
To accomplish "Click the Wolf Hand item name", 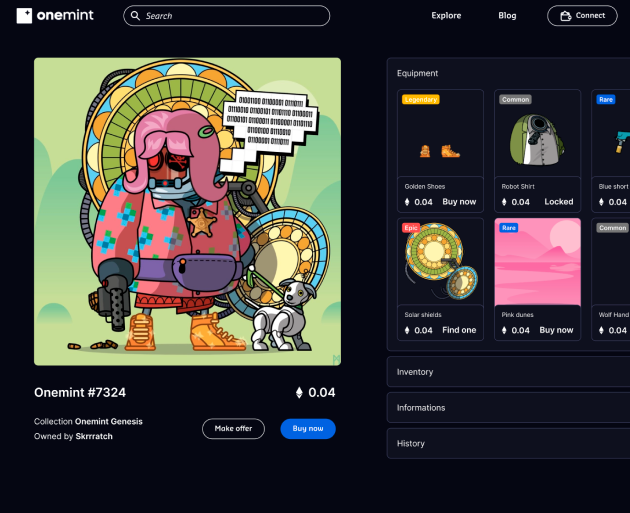I will tap(614, 315).
